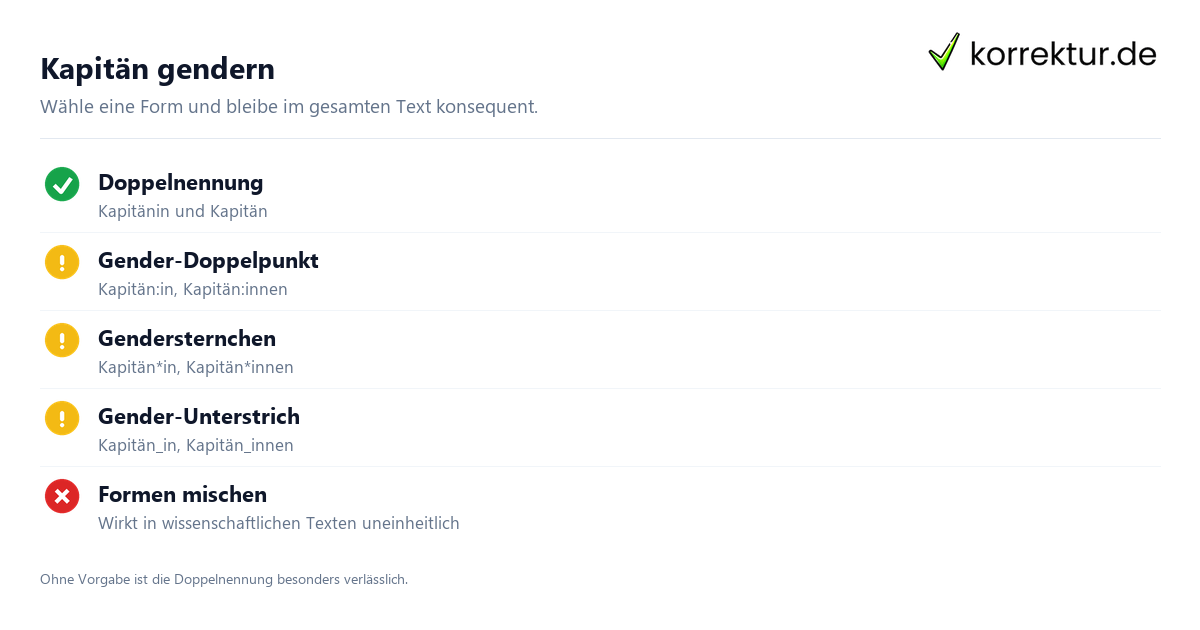Image resolution: width=1200 pixels, height=630 pixels.
Task: Click the yellow warning icon beside Gender-Doppelpunkt
Action: pos(62,262)
